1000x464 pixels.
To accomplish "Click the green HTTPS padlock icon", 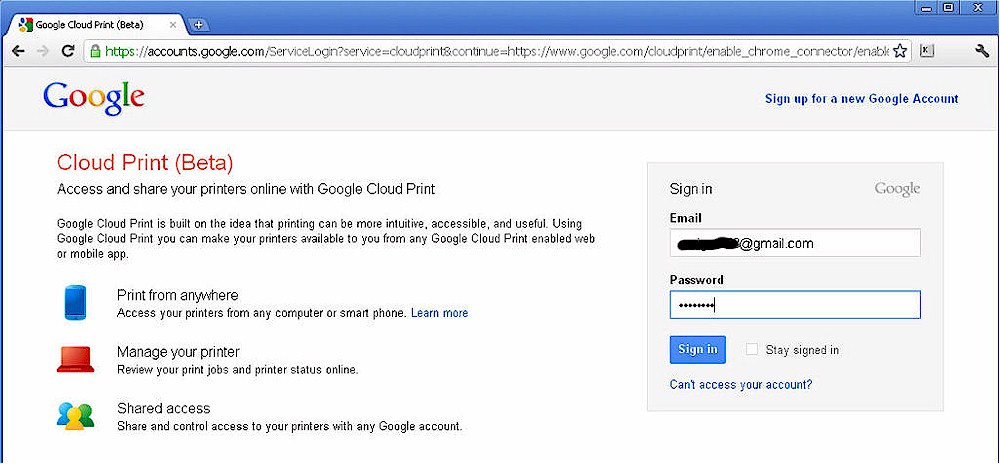I will pyautogui.click(x=95, y=51).
